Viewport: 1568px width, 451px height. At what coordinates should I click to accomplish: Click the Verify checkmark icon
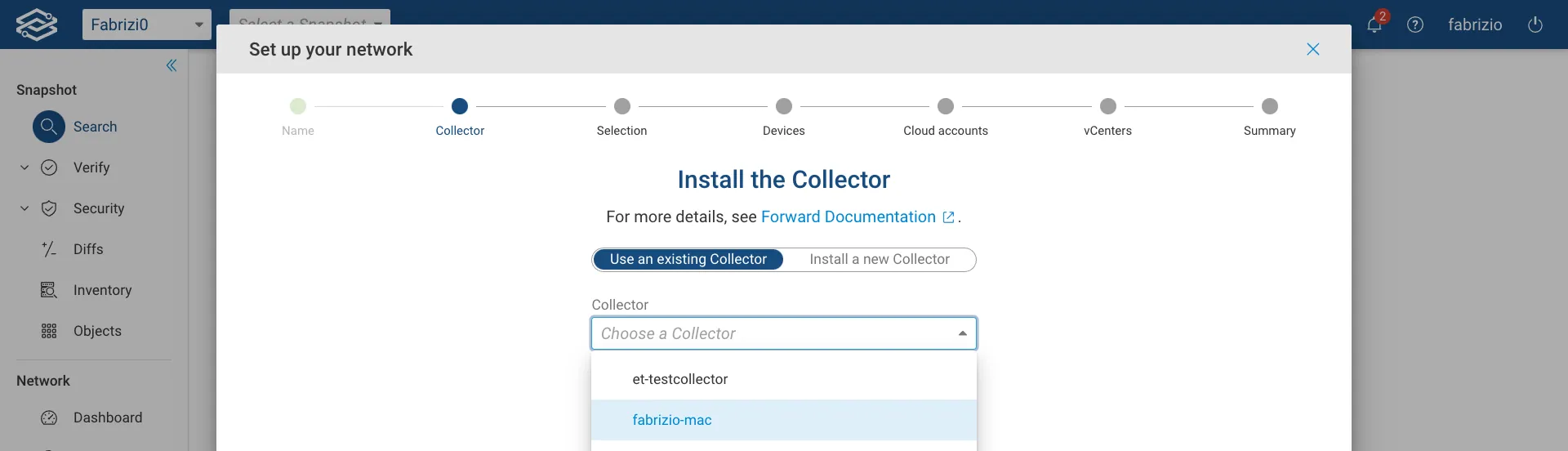[x=49, y=167]
